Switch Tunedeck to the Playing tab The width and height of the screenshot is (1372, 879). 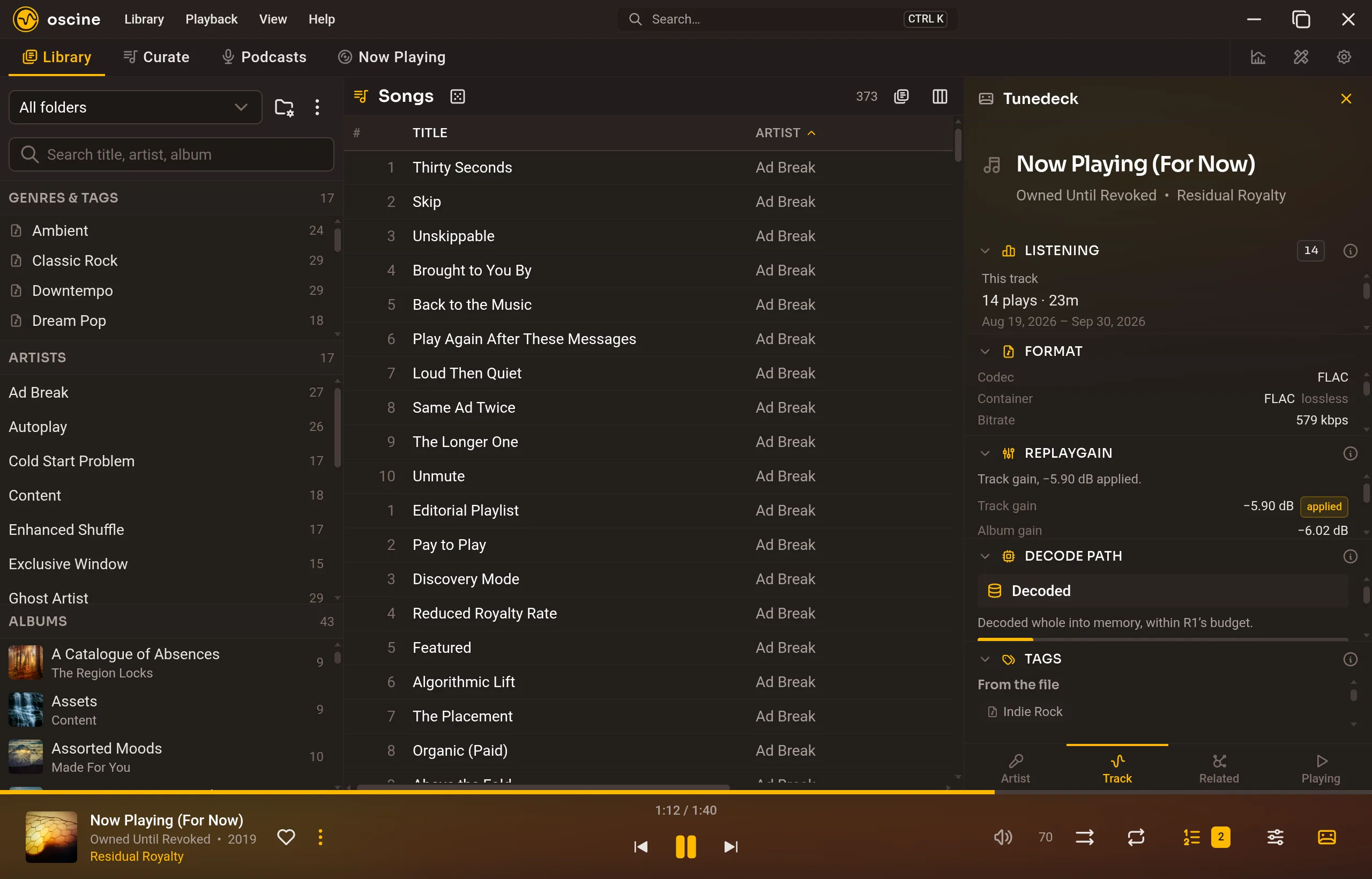pos(1321,768)
